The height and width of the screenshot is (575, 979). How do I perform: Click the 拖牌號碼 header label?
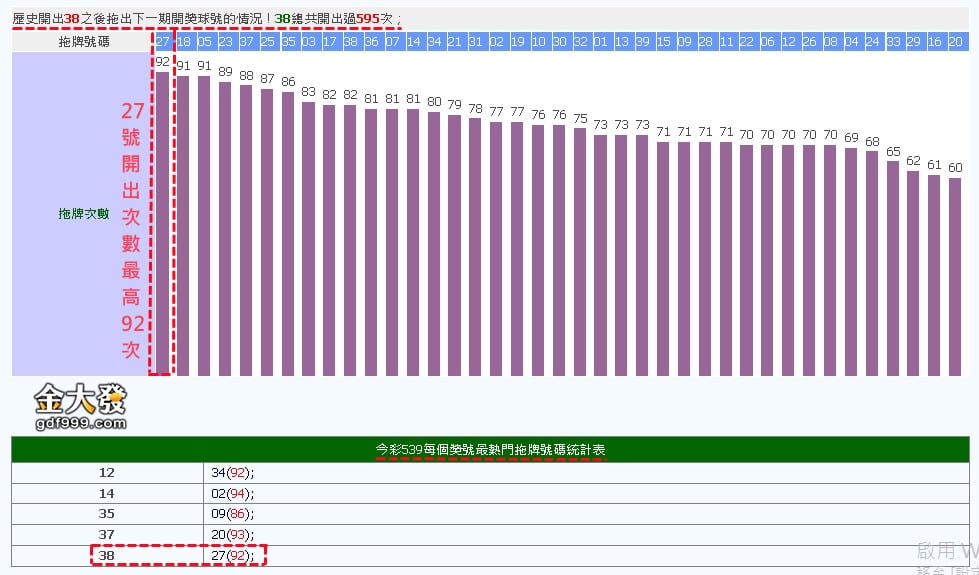coord(83,41)
